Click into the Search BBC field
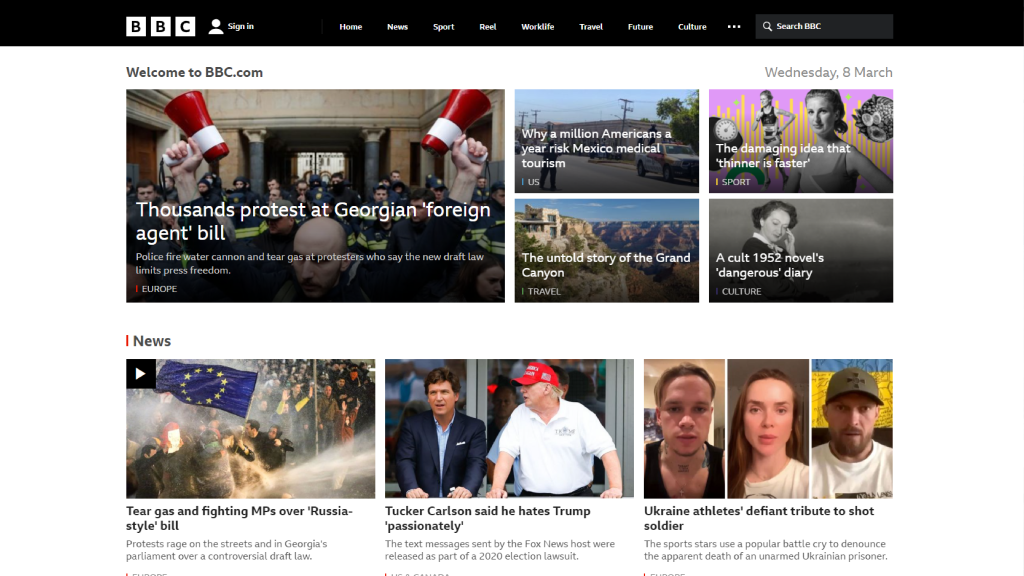 pos(824,26)
